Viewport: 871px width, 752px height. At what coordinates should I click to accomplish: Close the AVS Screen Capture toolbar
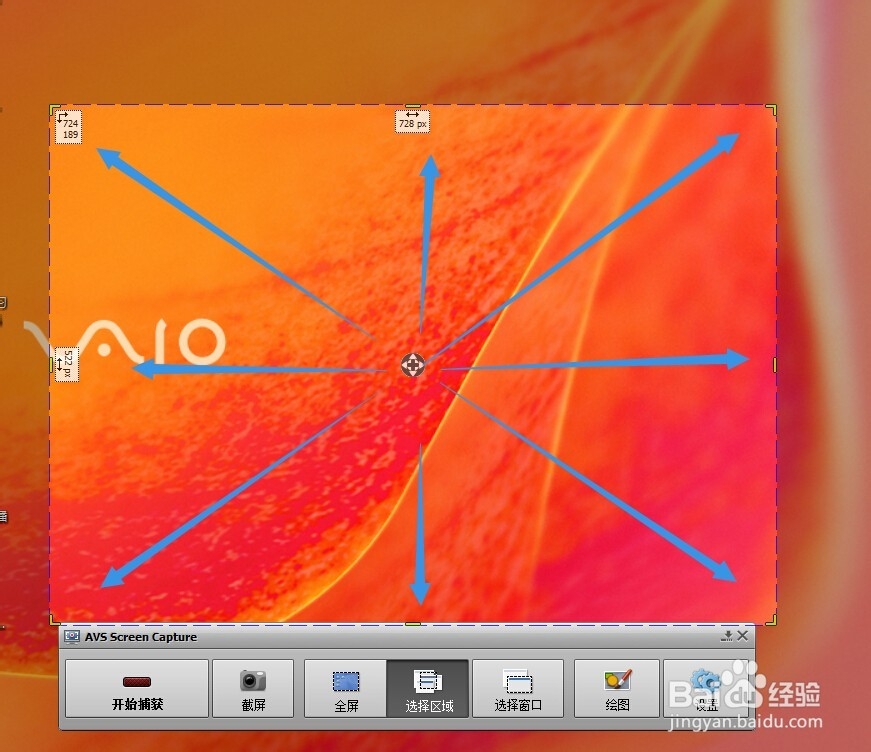pos(743,635)
